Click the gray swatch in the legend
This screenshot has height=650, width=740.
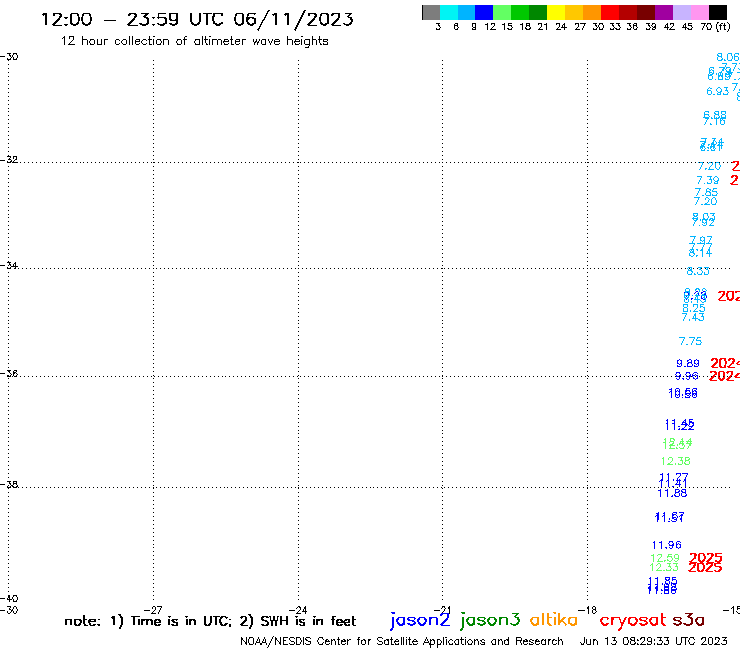point(431,12)
